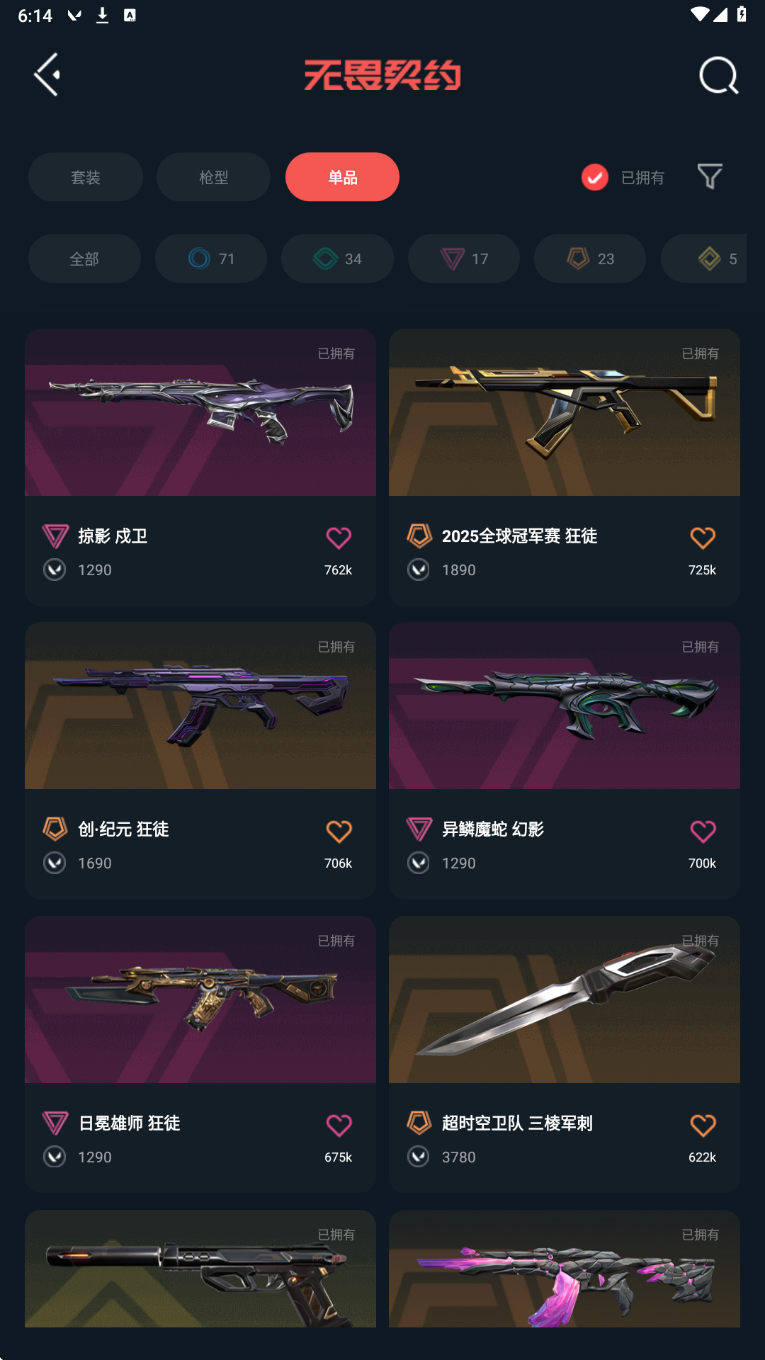This screenshot has height=1360, width=765.
Task: Uncheck the 已拥有 owned checkbox
Action: pyautogui.click(x=595, y=177)
